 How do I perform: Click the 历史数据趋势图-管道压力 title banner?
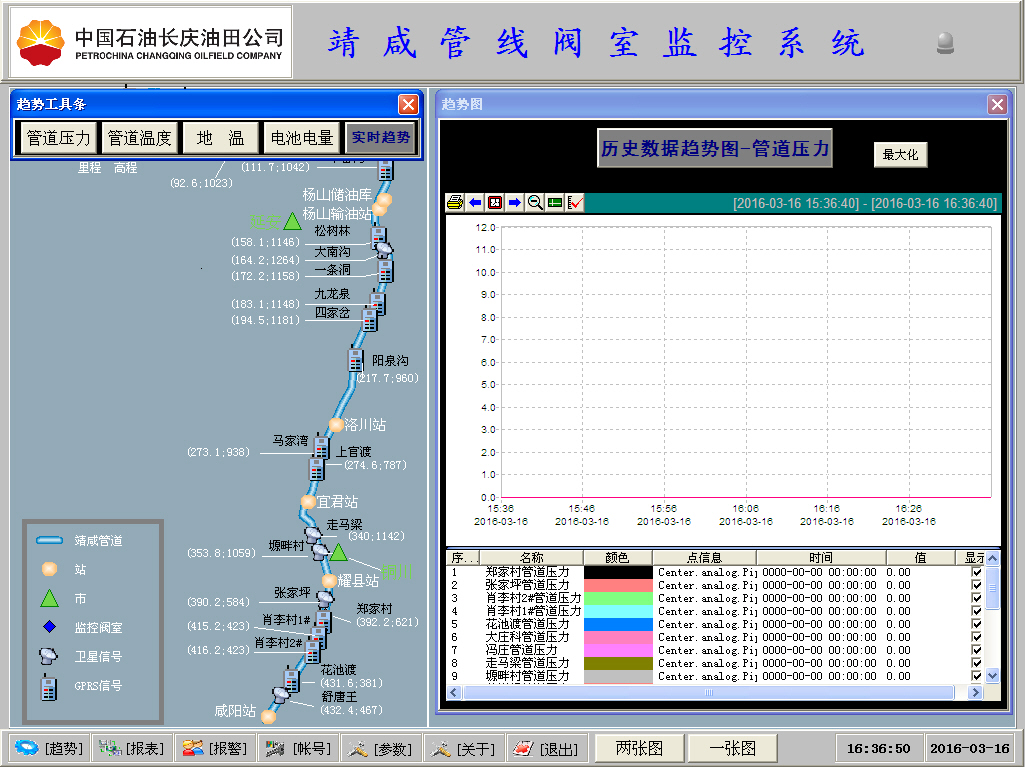tap(714, 148)
